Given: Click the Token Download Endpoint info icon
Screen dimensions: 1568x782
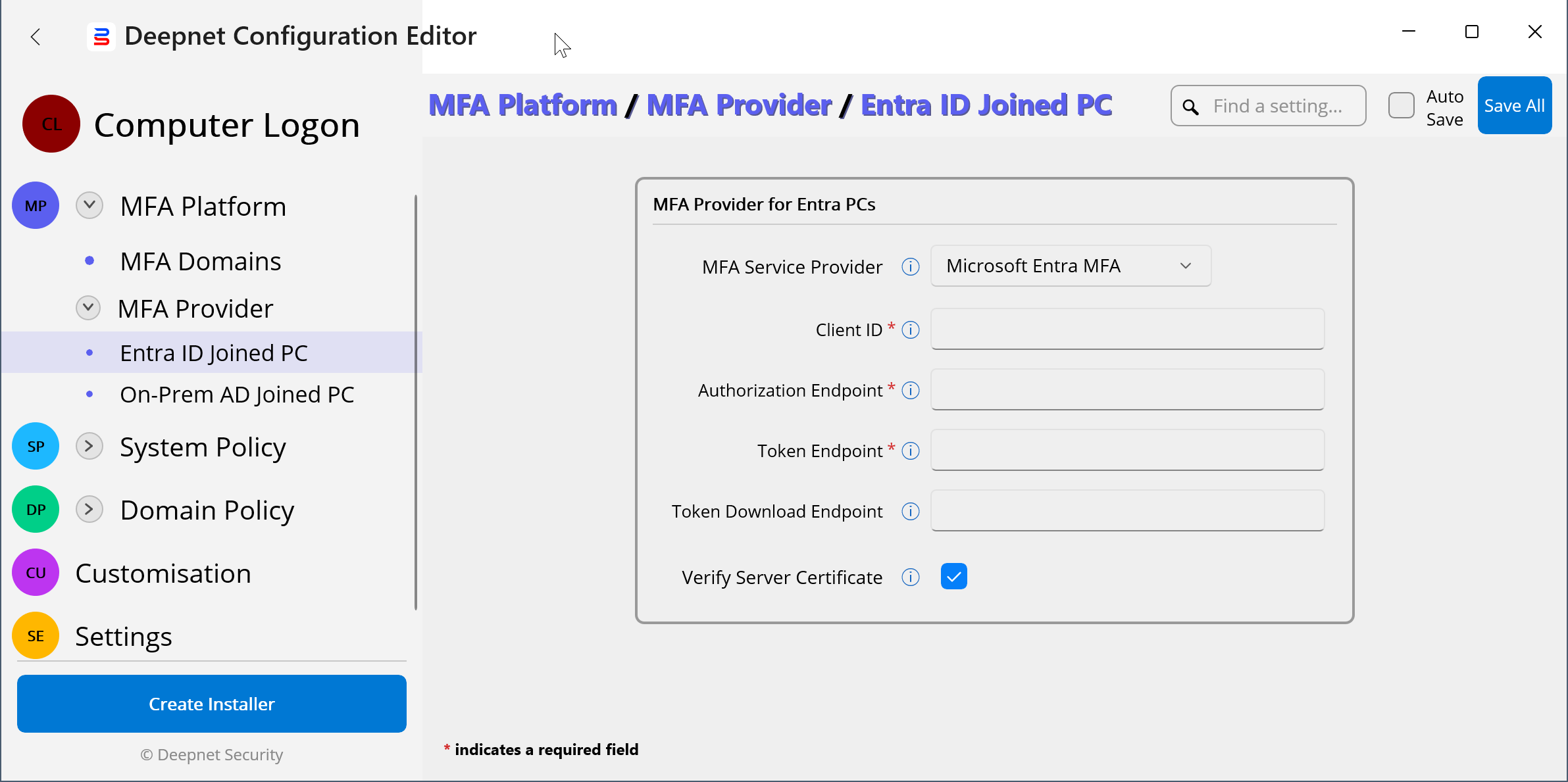Looking at the screenshot, I should (x=910, y=511).
